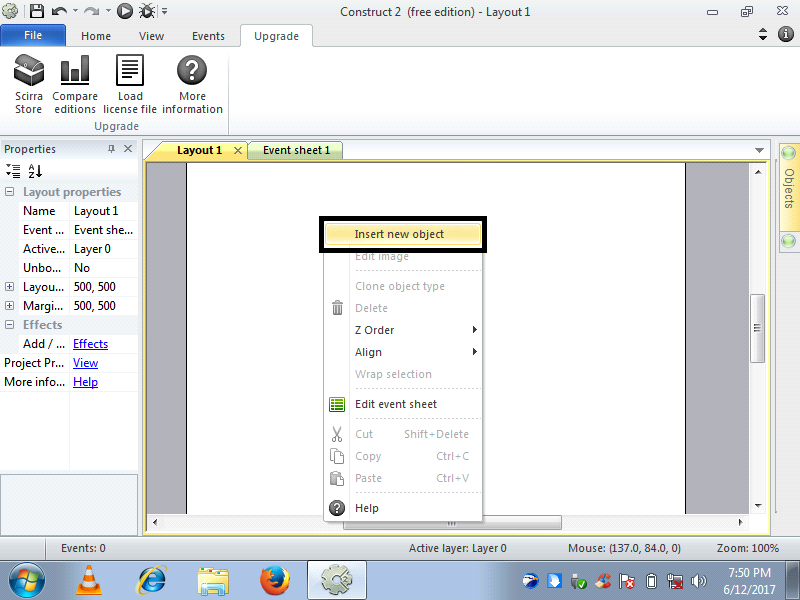The height and width of the screenshot is (600, 800).
Task: Click the horizontal scrollbar right arrow
Action: click(740, 522)
